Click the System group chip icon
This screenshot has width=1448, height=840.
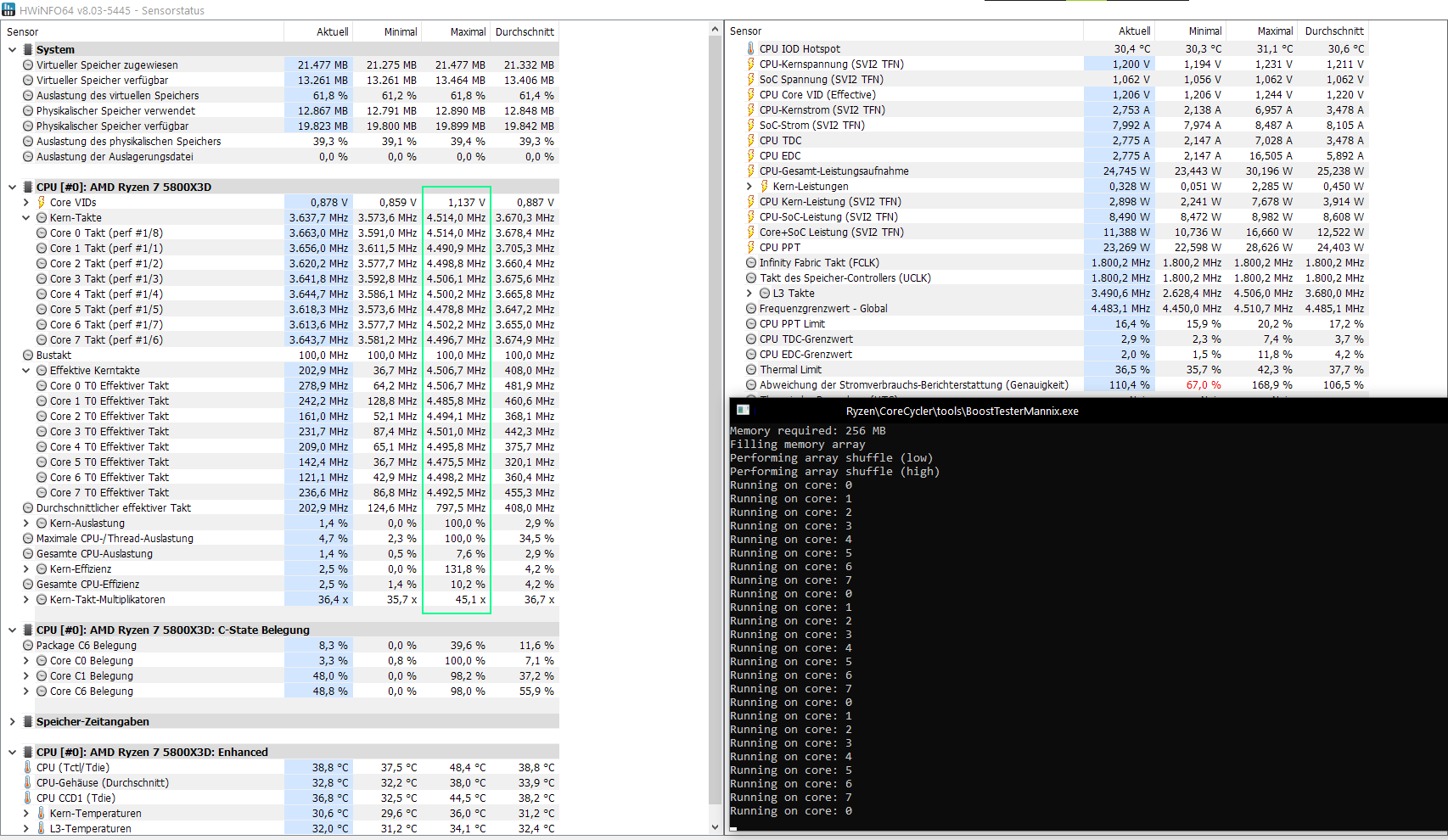[28, 49]
